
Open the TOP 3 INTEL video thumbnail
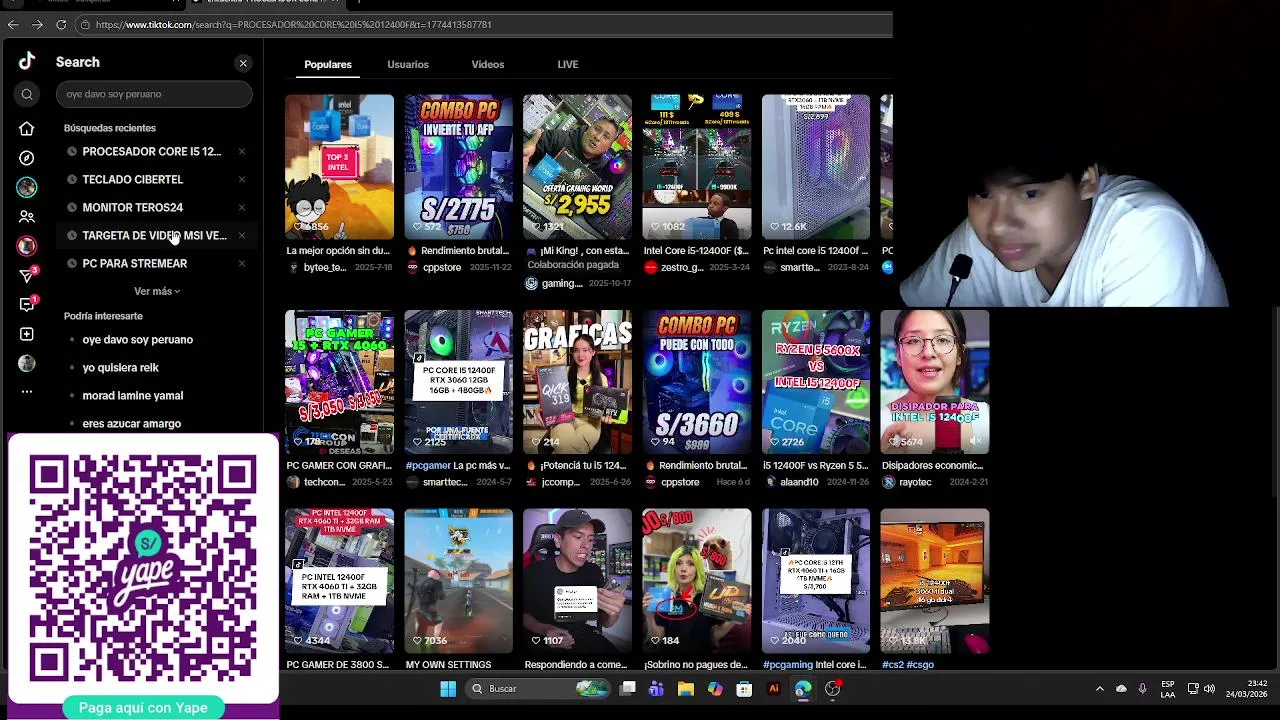click(339, 167)
